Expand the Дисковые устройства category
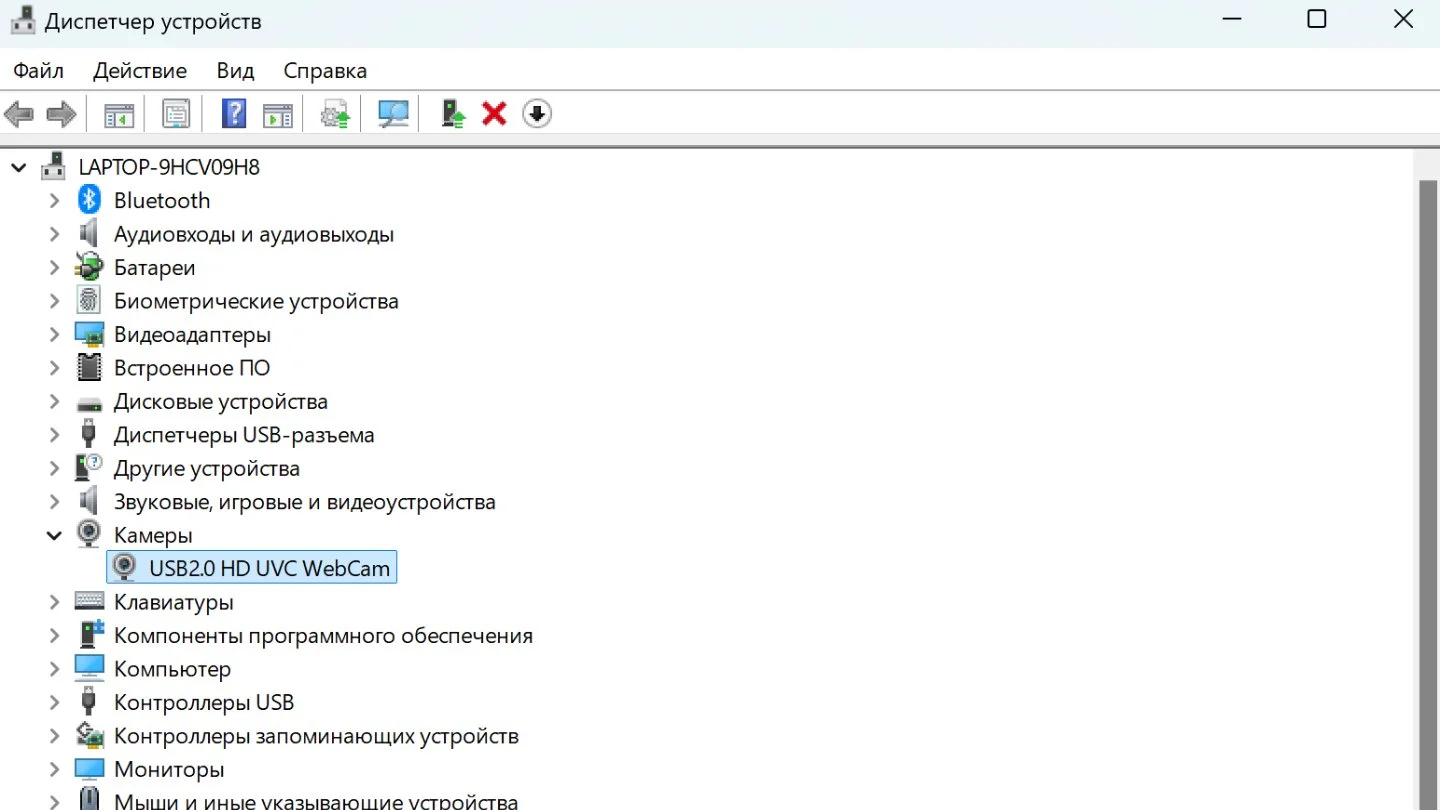 55,401
